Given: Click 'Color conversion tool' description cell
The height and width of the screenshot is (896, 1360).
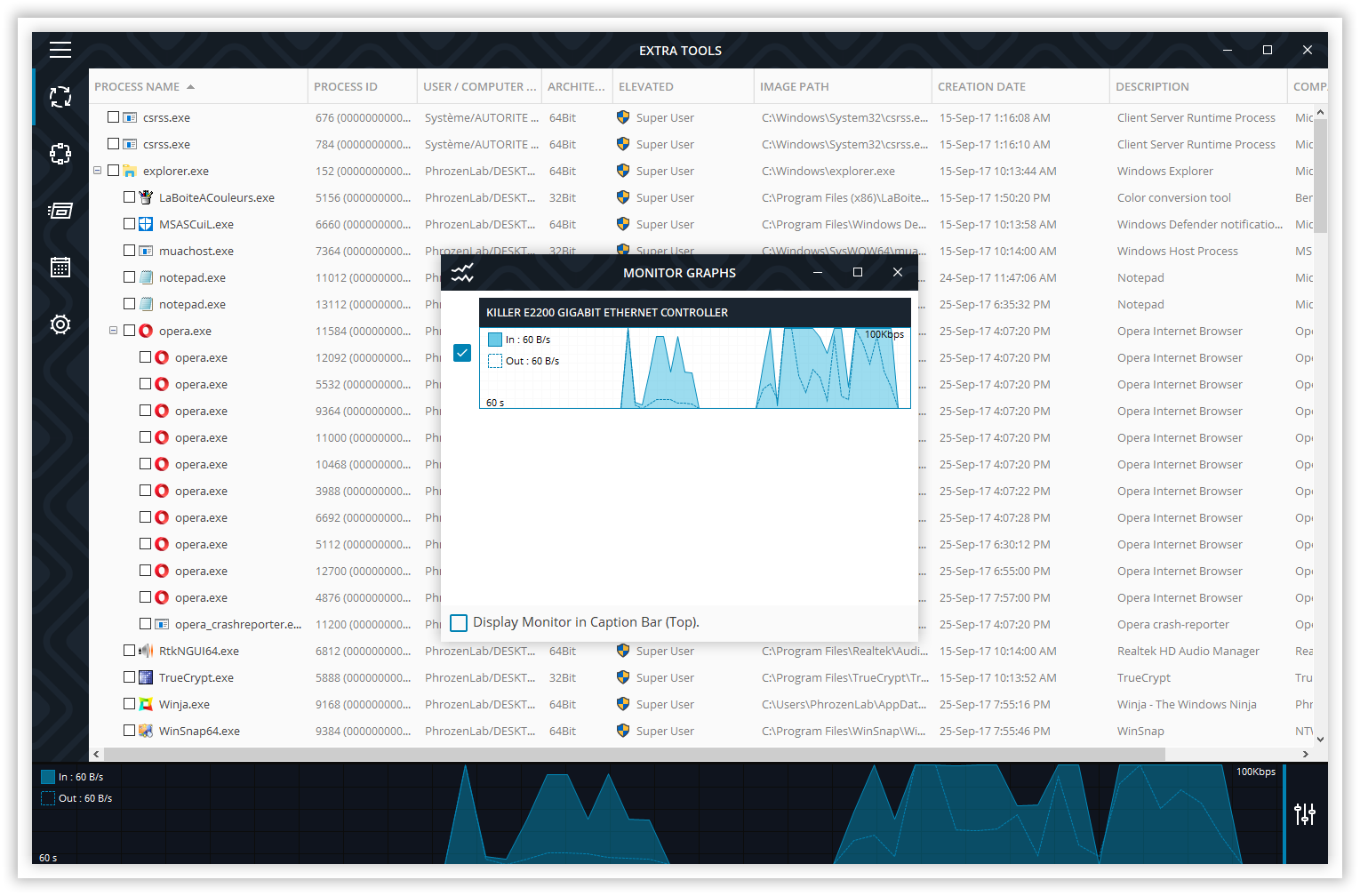Looking at the screenshot, I should [1174, 197].
